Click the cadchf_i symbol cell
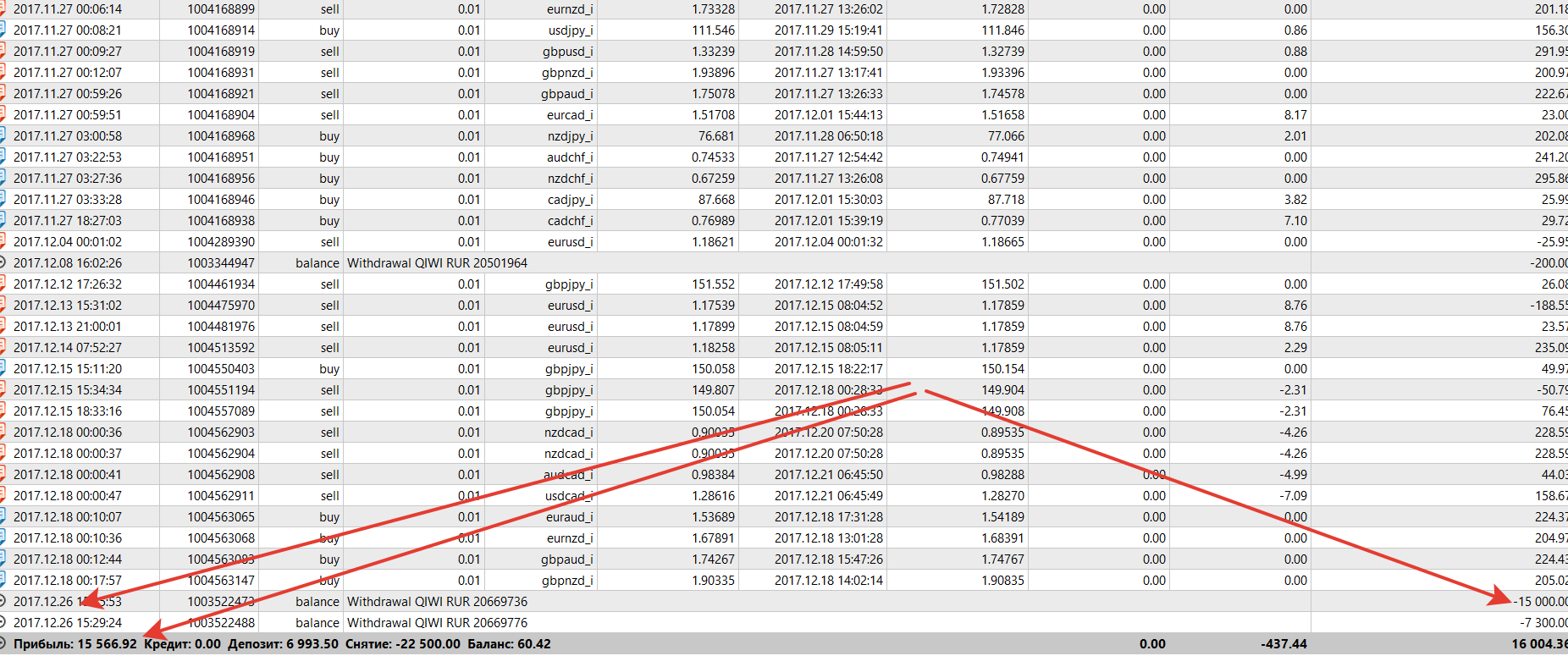The height and width of the screenshot is (667, 1568). coord(570,220)
